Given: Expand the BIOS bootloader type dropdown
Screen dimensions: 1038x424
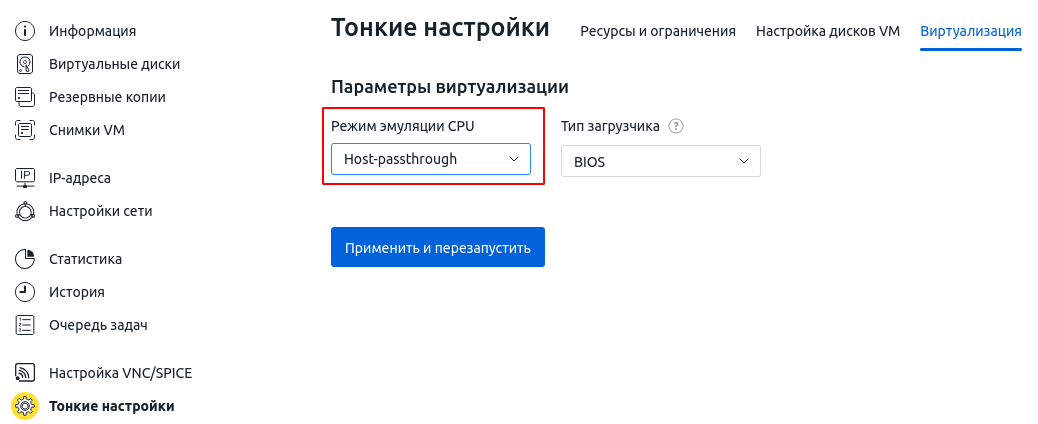Looking at the screenshot, I should point(661,161).
